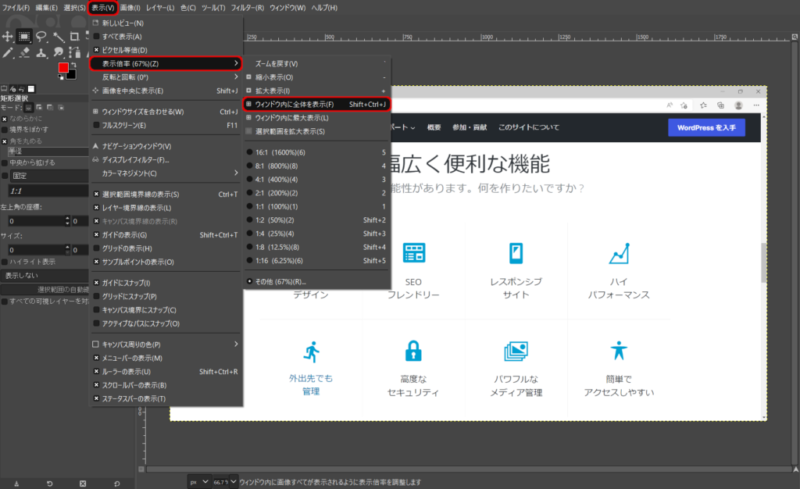The height and width of the screenshot is (489, 800).
Task: Select the Rectangle Select tool
Action: [x=24, y=36]
